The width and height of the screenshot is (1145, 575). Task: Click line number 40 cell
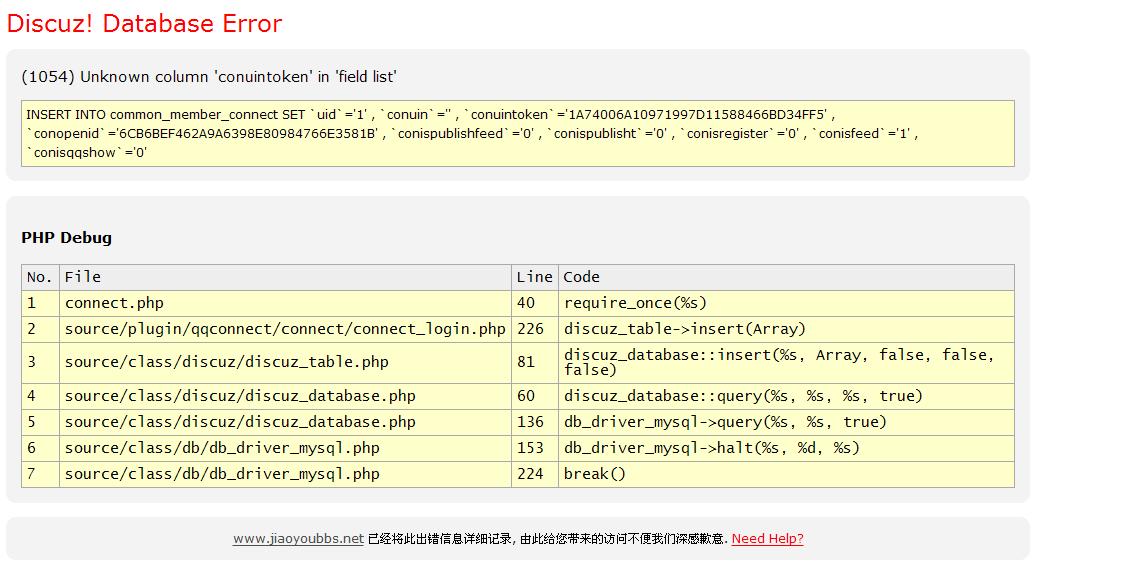point(535,303)
